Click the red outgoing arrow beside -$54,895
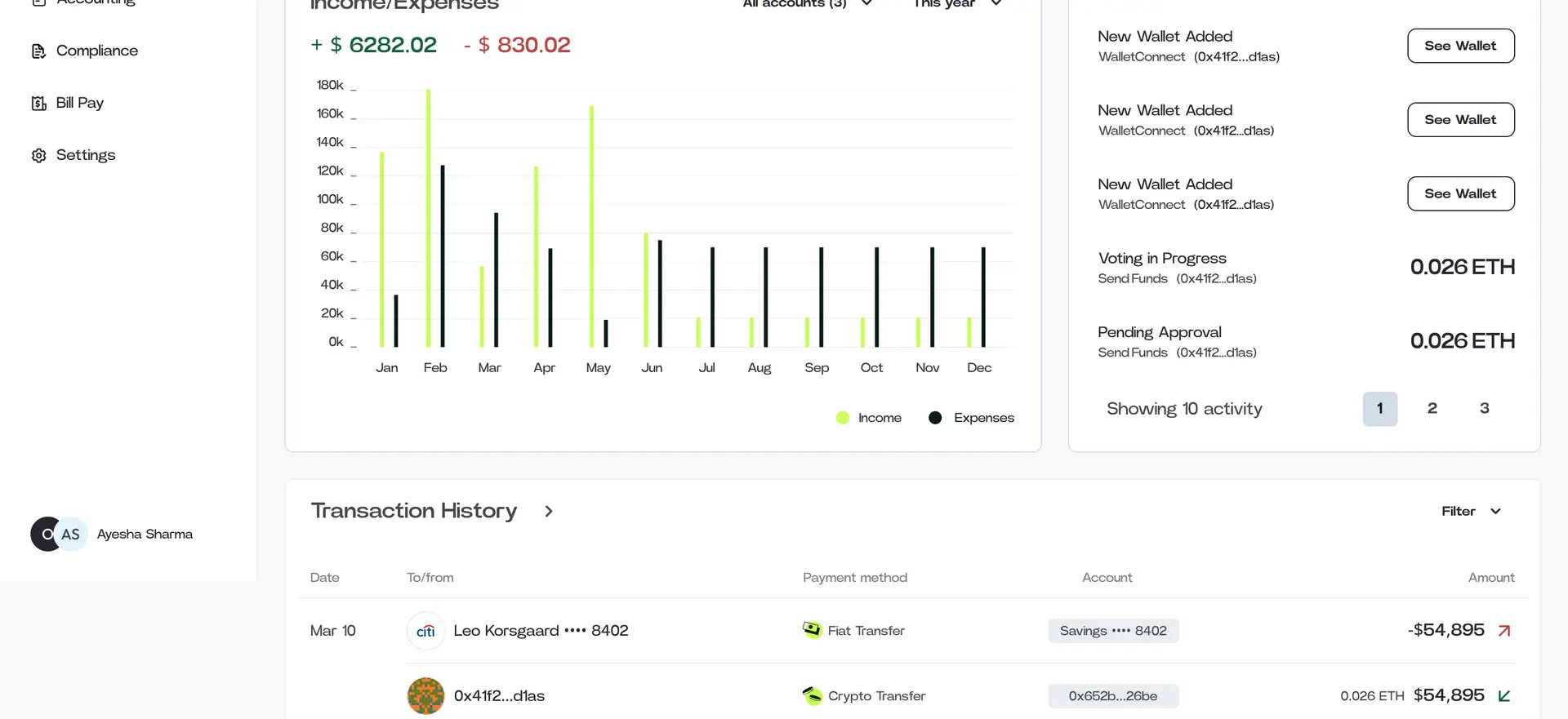The width and height of the screenshot is (1568, 719). point(1504,631)
